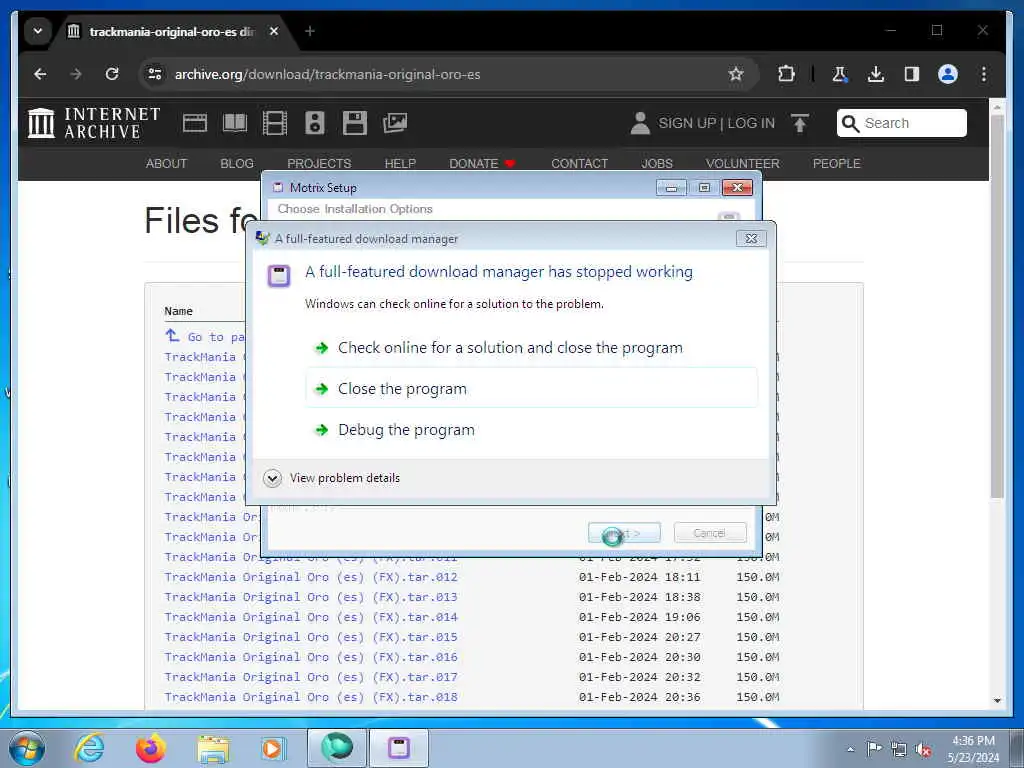
Task: Open the CONTACT menu item
Action: pos(579,163)
